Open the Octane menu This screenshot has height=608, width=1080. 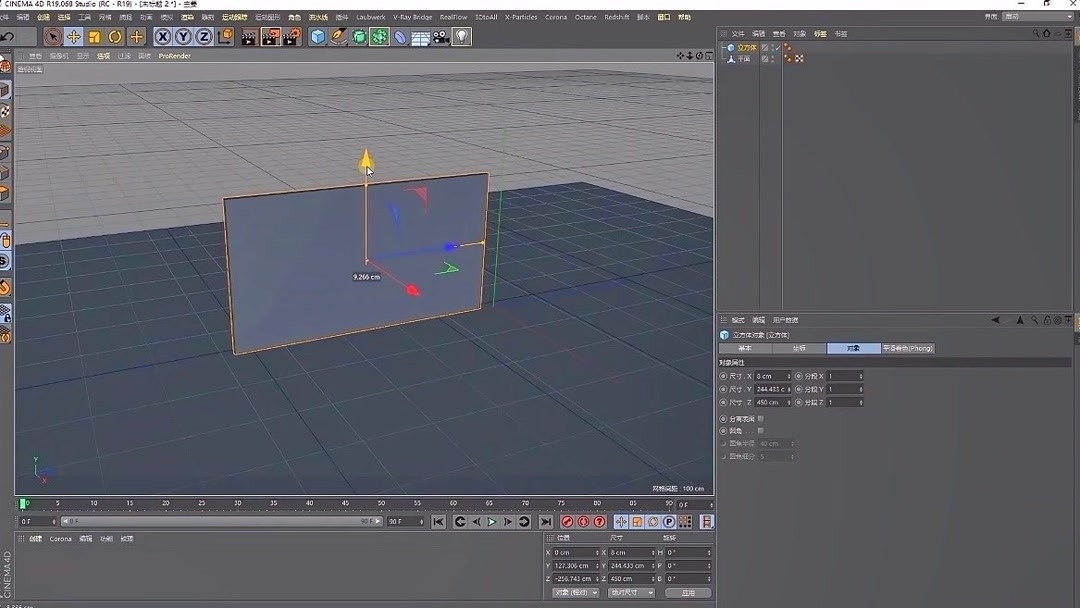coord(586,16)
